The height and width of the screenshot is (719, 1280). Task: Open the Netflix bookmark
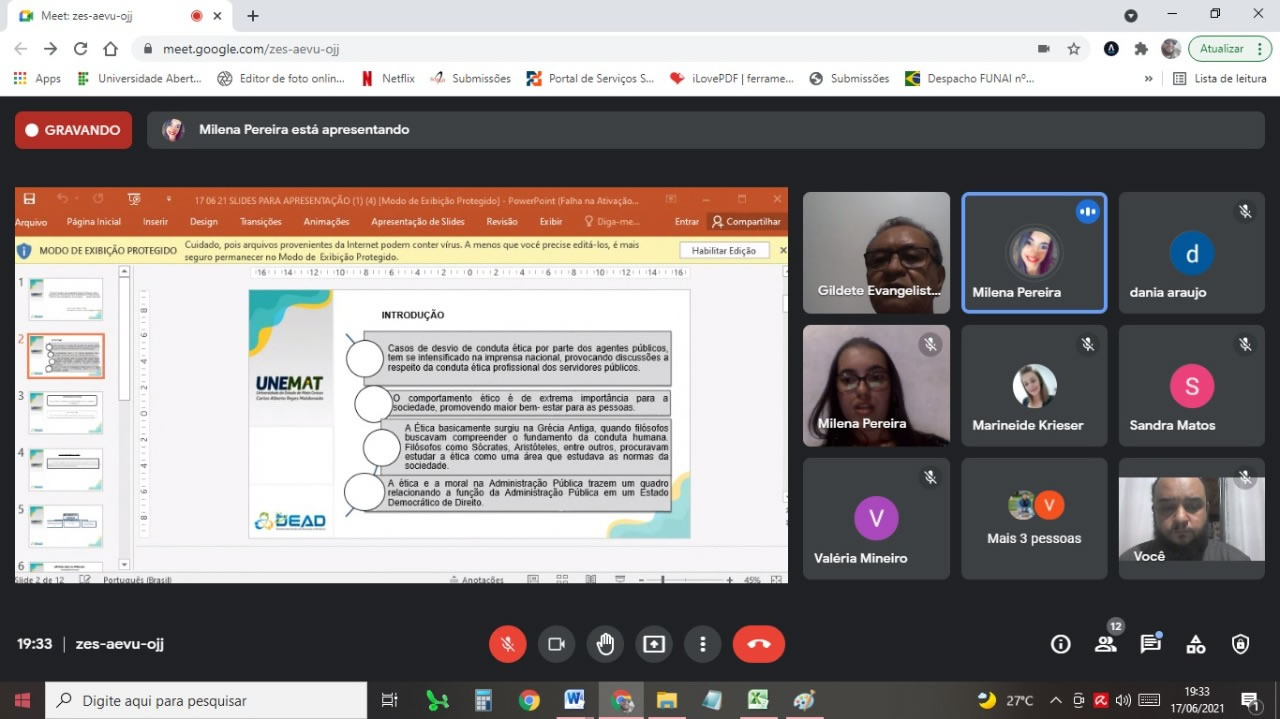click(x=388, y=78)
